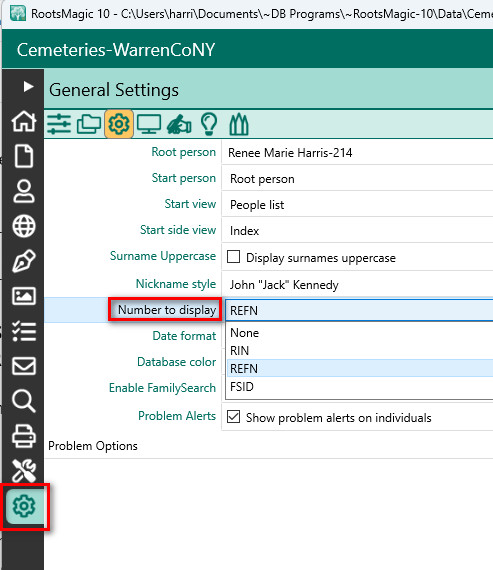Click the Root person field Renee Marie Harris-214
493x570 pixels.
click(357, 152)
